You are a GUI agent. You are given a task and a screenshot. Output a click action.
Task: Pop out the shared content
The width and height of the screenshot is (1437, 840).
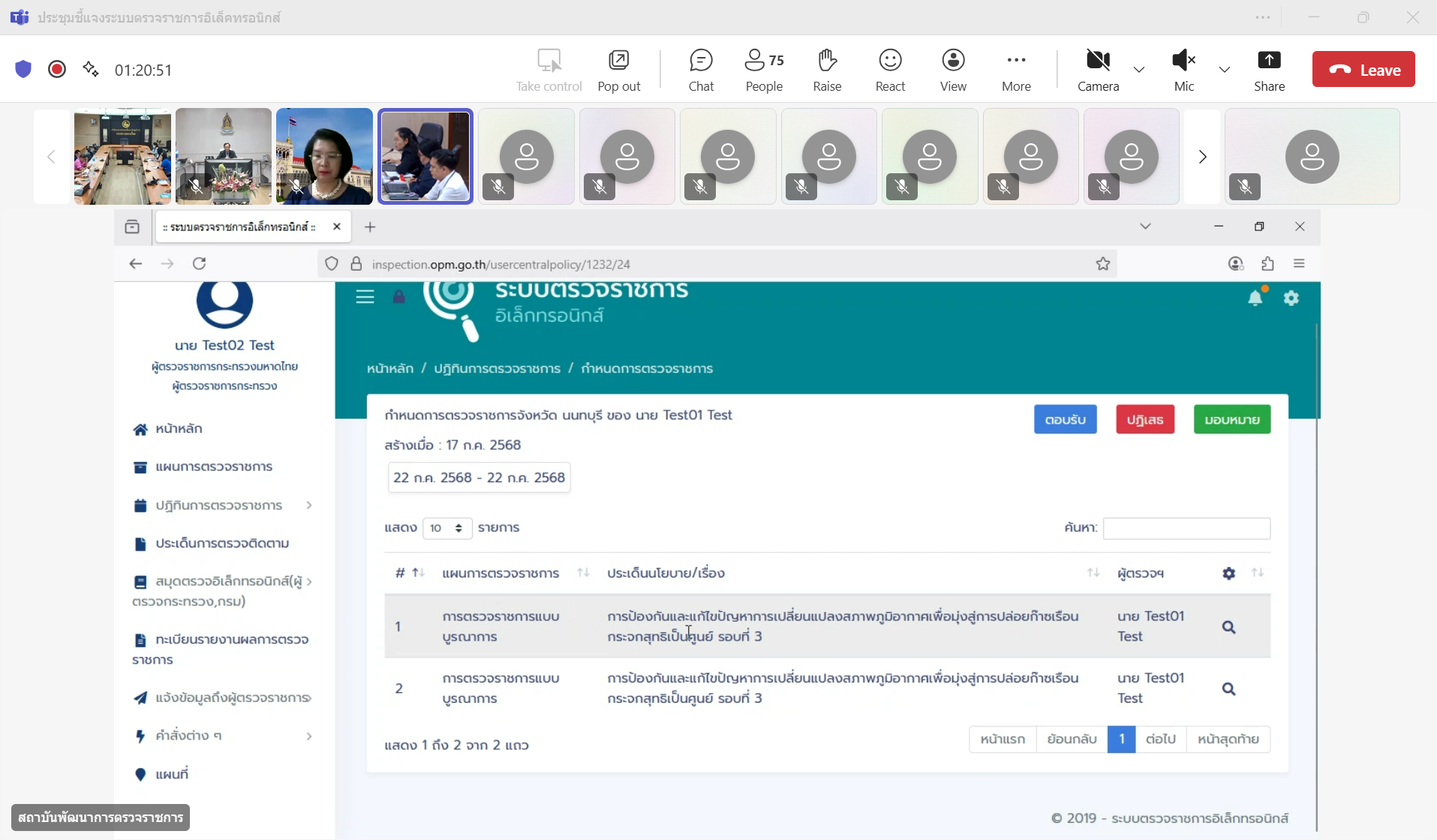[618, 70]
